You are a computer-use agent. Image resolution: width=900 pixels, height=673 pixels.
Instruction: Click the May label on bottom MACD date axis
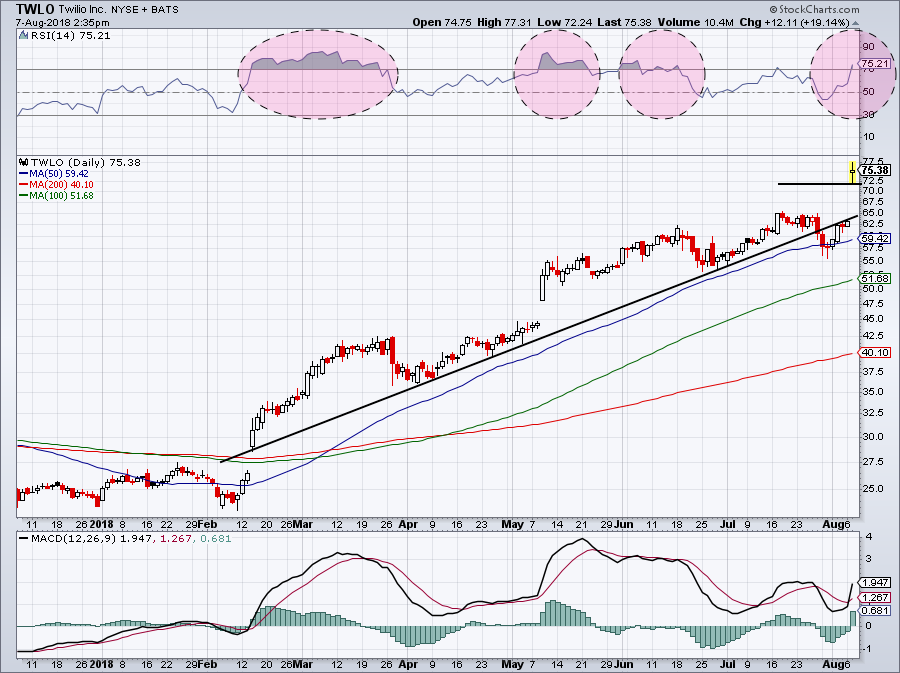[x=513, y=664]
